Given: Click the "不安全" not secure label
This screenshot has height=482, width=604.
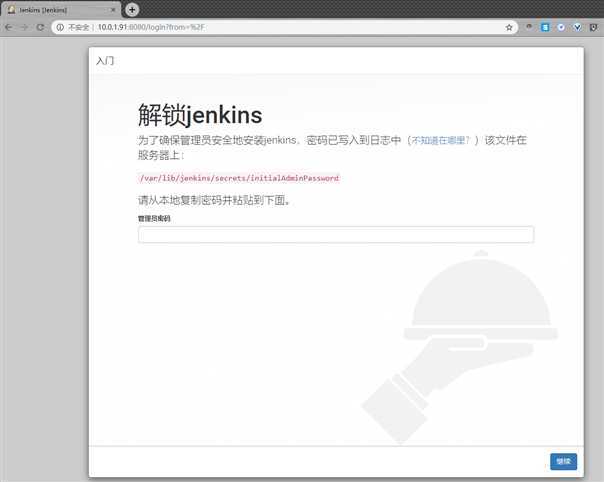Looking at the screenshot, I should click(x=79, y=27).
